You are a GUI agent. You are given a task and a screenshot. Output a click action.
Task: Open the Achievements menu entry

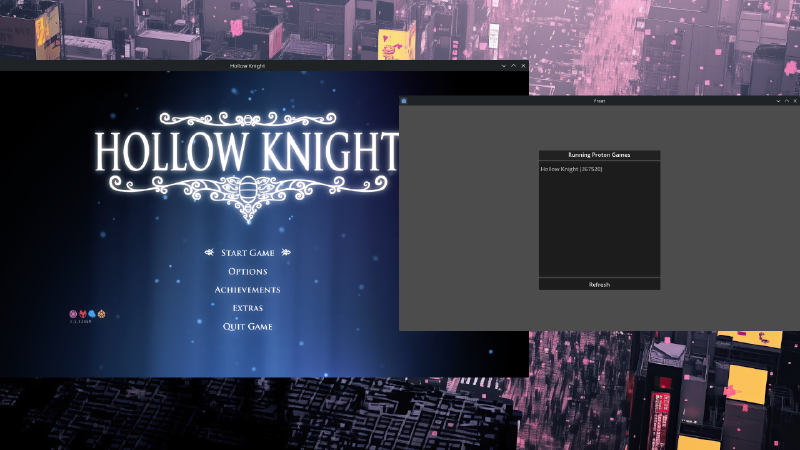(247, 290)
